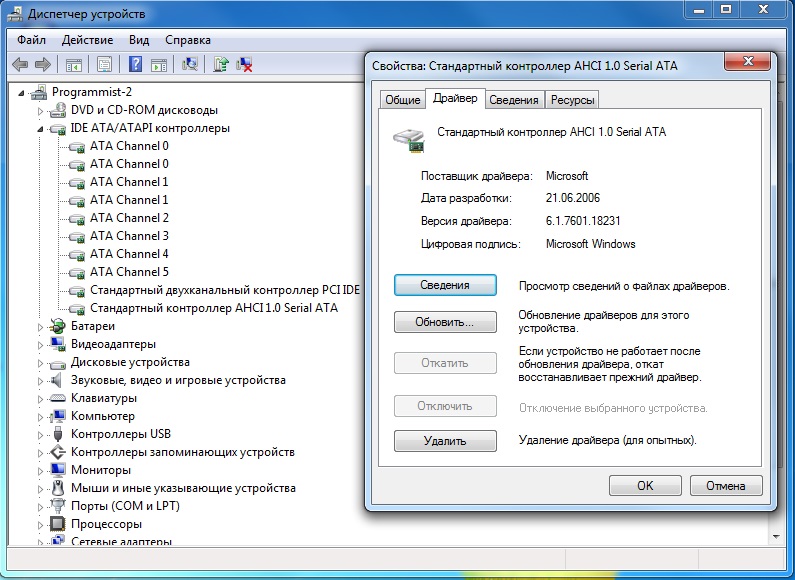Click the Update driver toolbar icon
The image size is (795, 580).
[221, 65]
